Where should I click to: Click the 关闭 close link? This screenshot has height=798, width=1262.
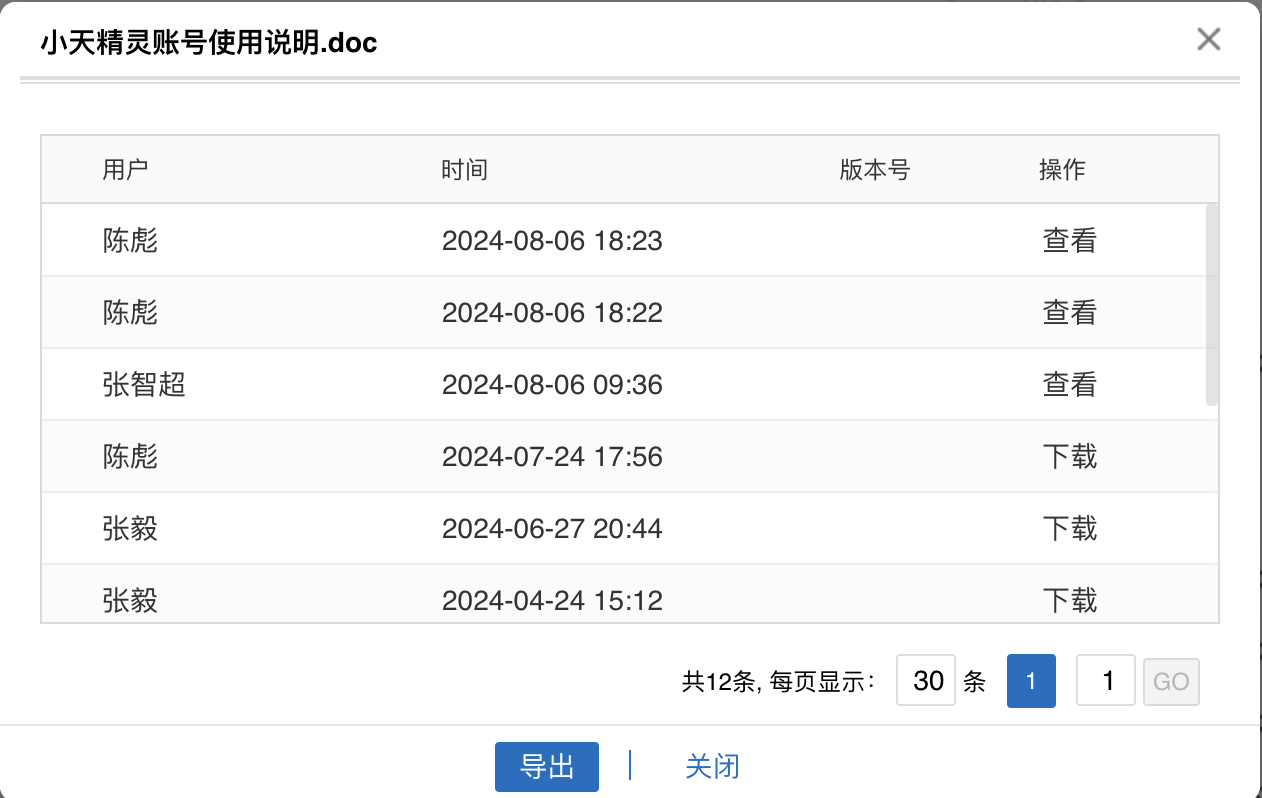click(712, 767)
